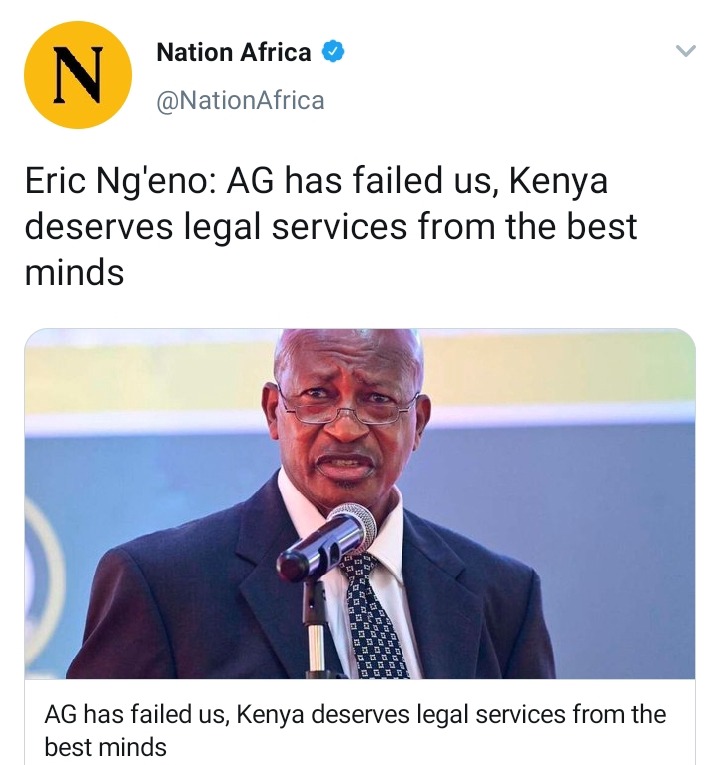The width and height of the screenshot is (720, 765).
Task: Click the word 'minds' ending the tweet
Action: pyautogui.click(x=74, y=272)
